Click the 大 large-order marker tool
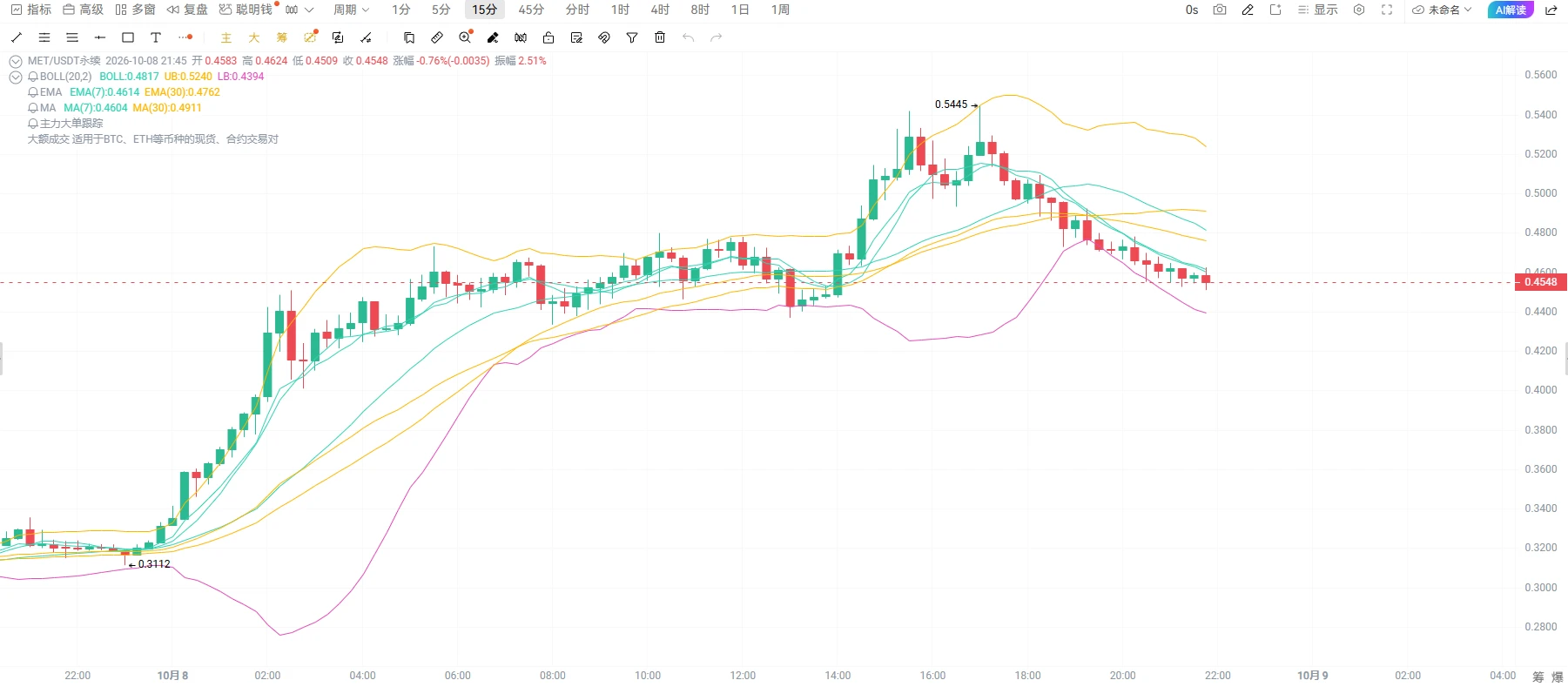1568x687 pixels. (x=254, y=37)
